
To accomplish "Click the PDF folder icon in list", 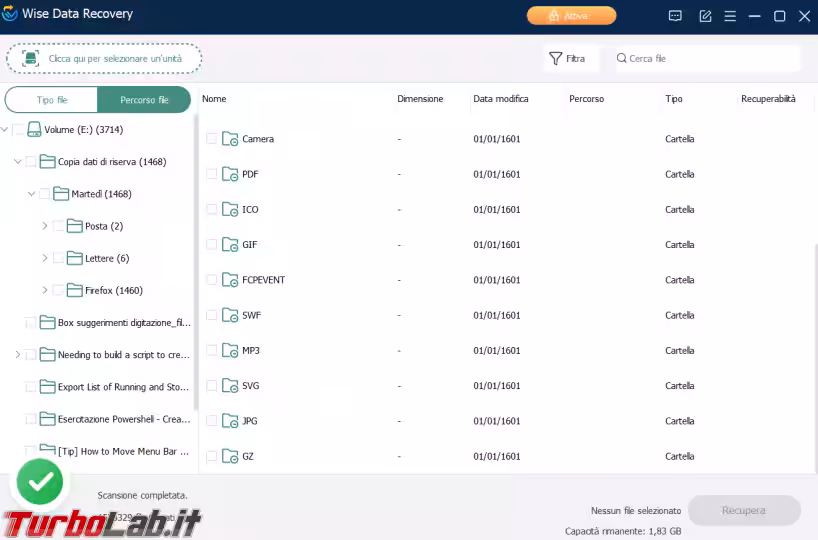I will pyautogui.click(x=230, y=174).
